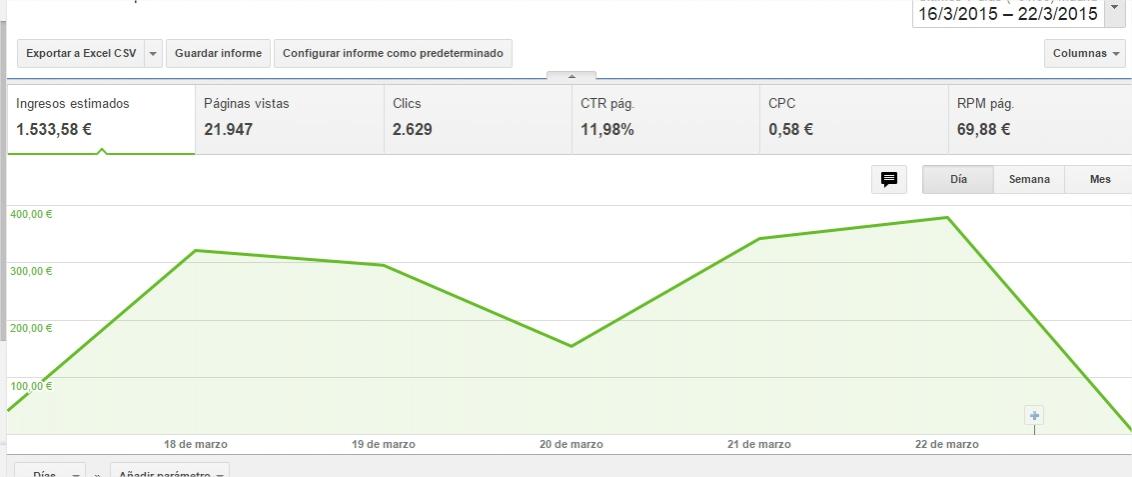Viewport: 1132px width, 477px height.
Task: Select the CTR pág. metric tab
Action: (665, 117)
